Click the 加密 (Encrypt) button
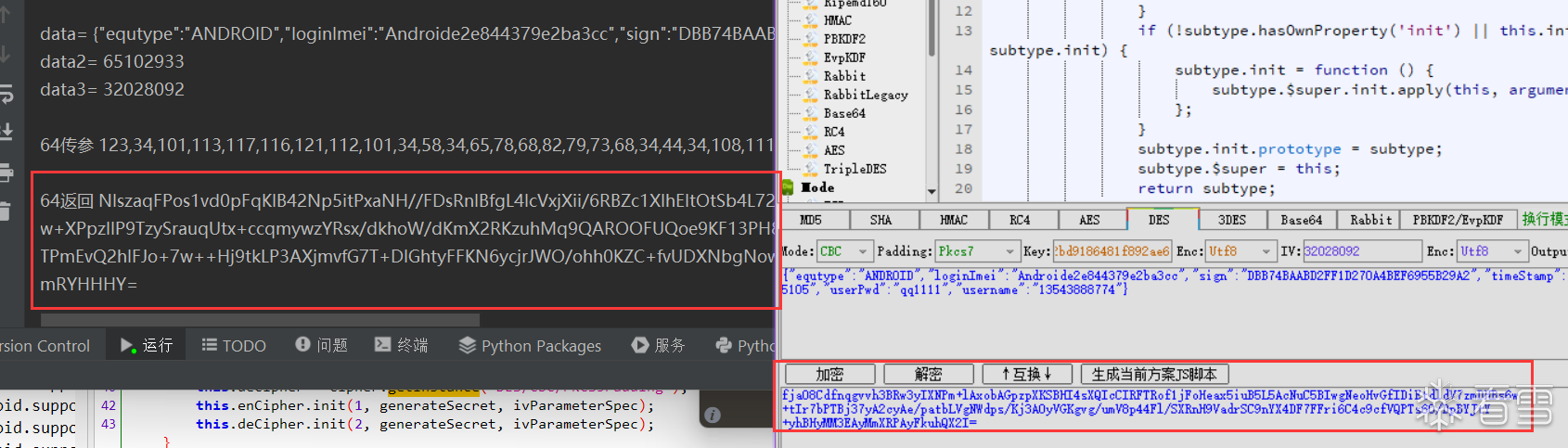Viewport: 1568px width, 448px height. (x=830, y=374)
